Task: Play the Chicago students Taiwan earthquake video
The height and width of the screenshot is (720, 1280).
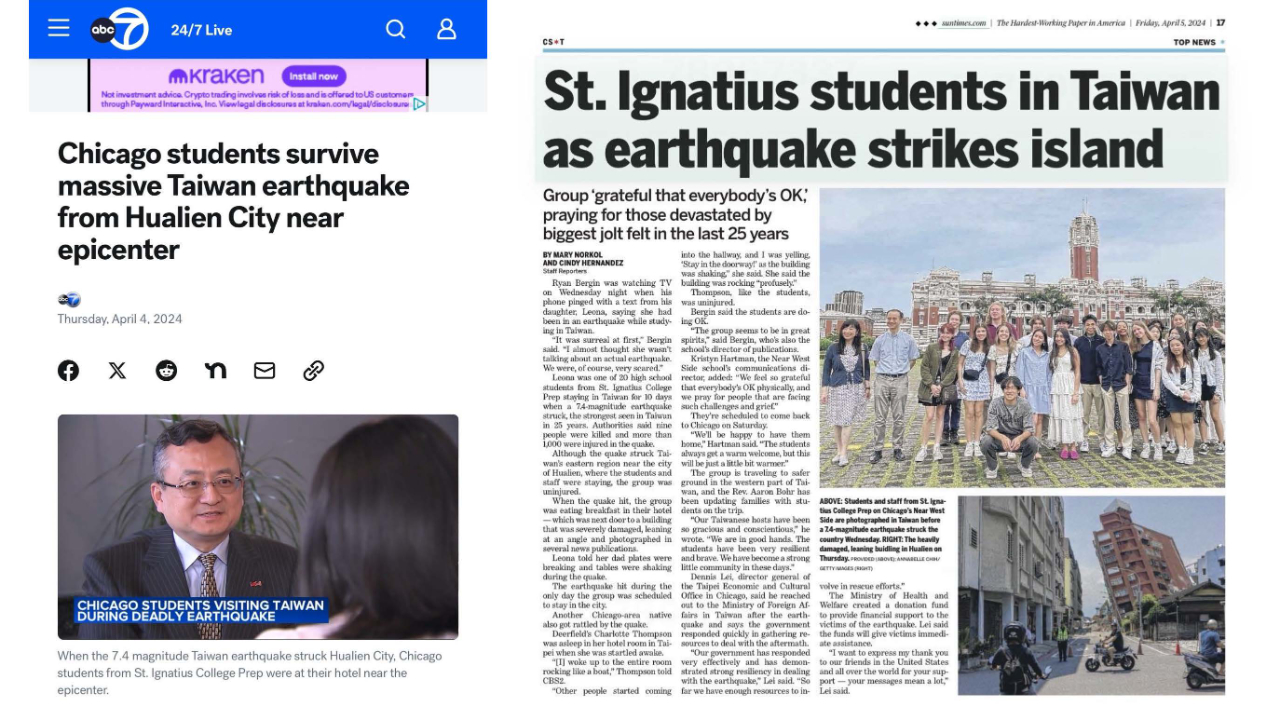Action: coord(258,526)
